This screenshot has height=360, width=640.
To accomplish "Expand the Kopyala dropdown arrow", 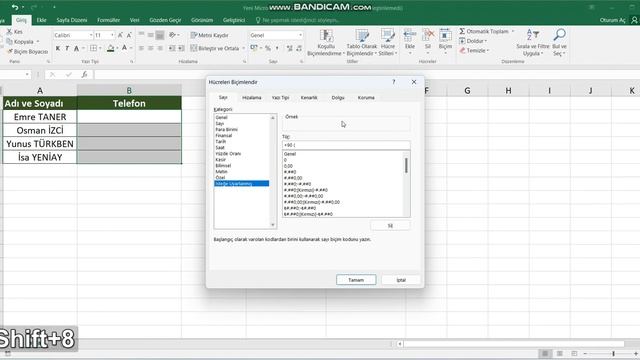I will (38, 42).
